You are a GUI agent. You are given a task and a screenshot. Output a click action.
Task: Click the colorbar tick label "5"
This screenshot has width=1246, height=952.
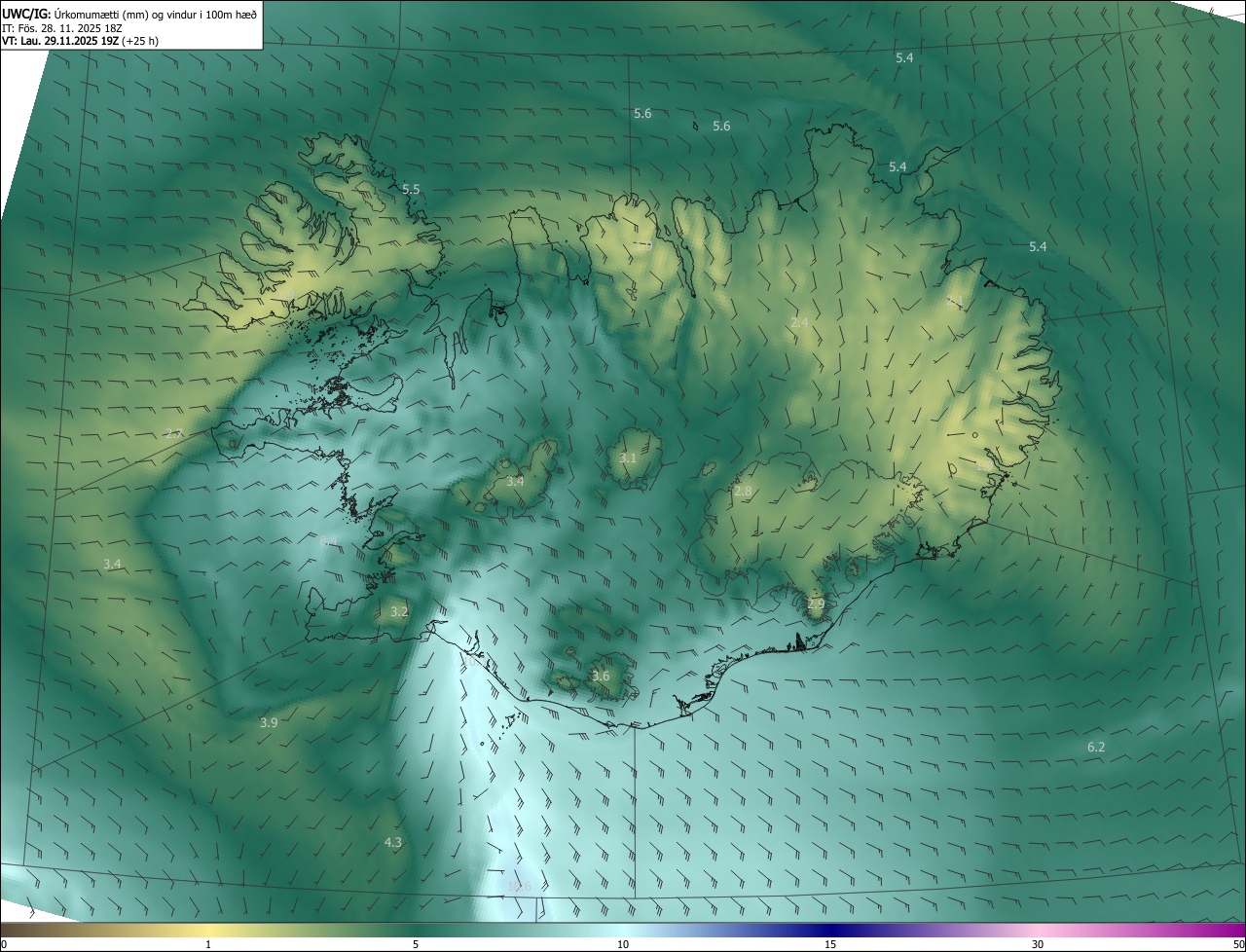pos(416,944)
